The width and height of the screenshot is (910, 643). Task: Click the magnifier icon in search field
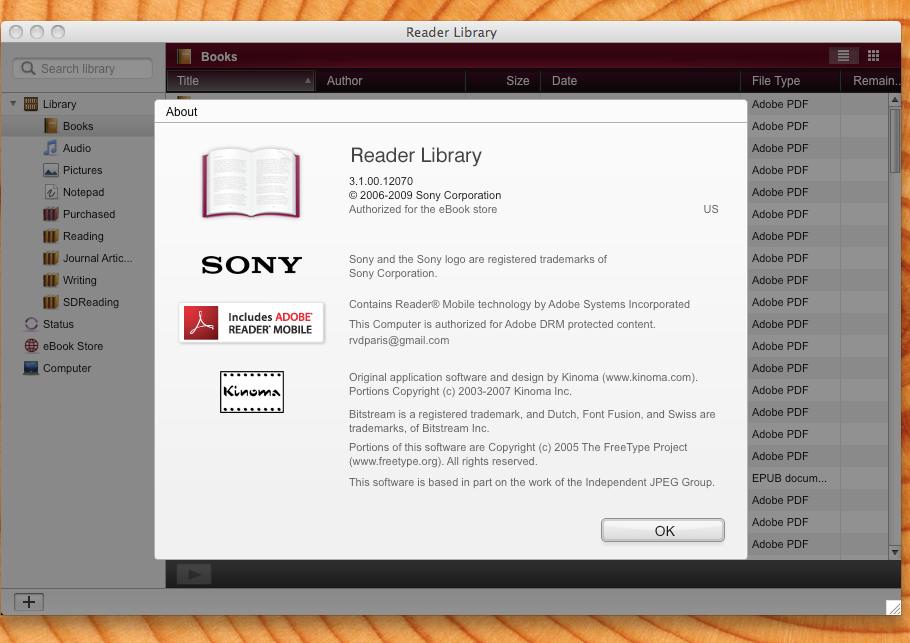28,68
